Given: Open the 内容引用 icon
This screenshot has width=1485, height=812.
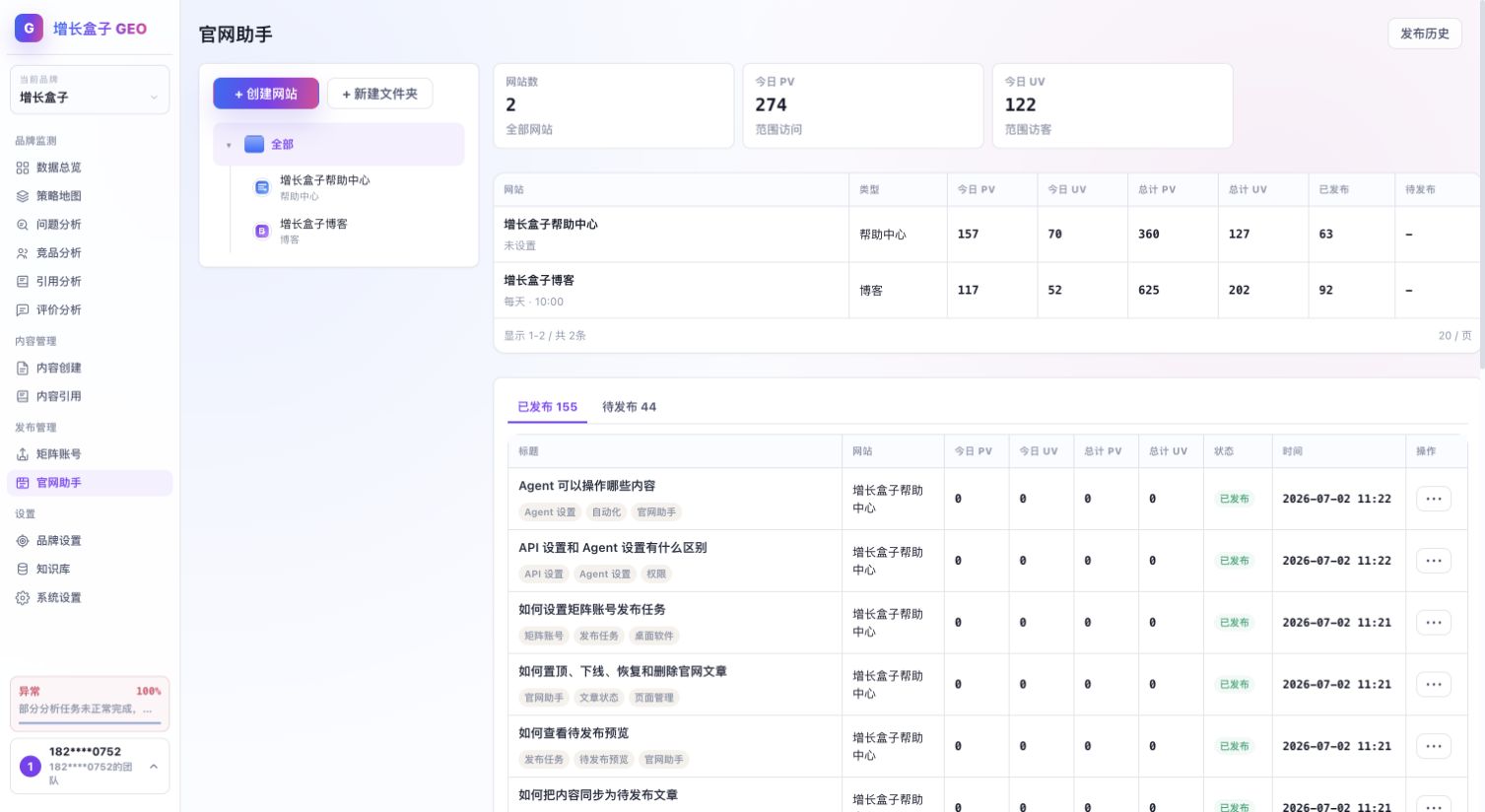Looking at the screenshot, I should (23, 397).
